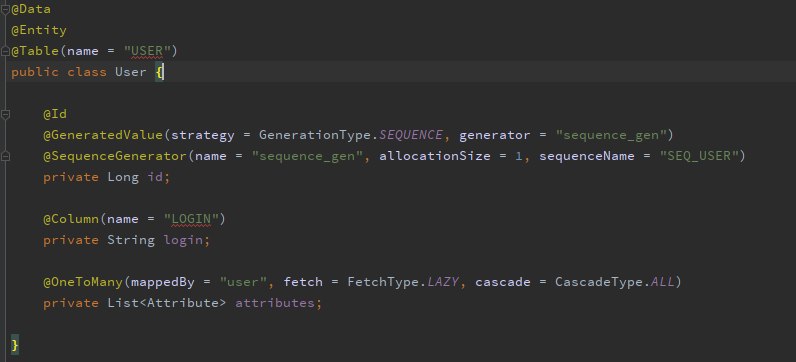Click the 'strategy' parameter
The width and height of the screenshot is (796, 362).
click(x=203, y=135)
